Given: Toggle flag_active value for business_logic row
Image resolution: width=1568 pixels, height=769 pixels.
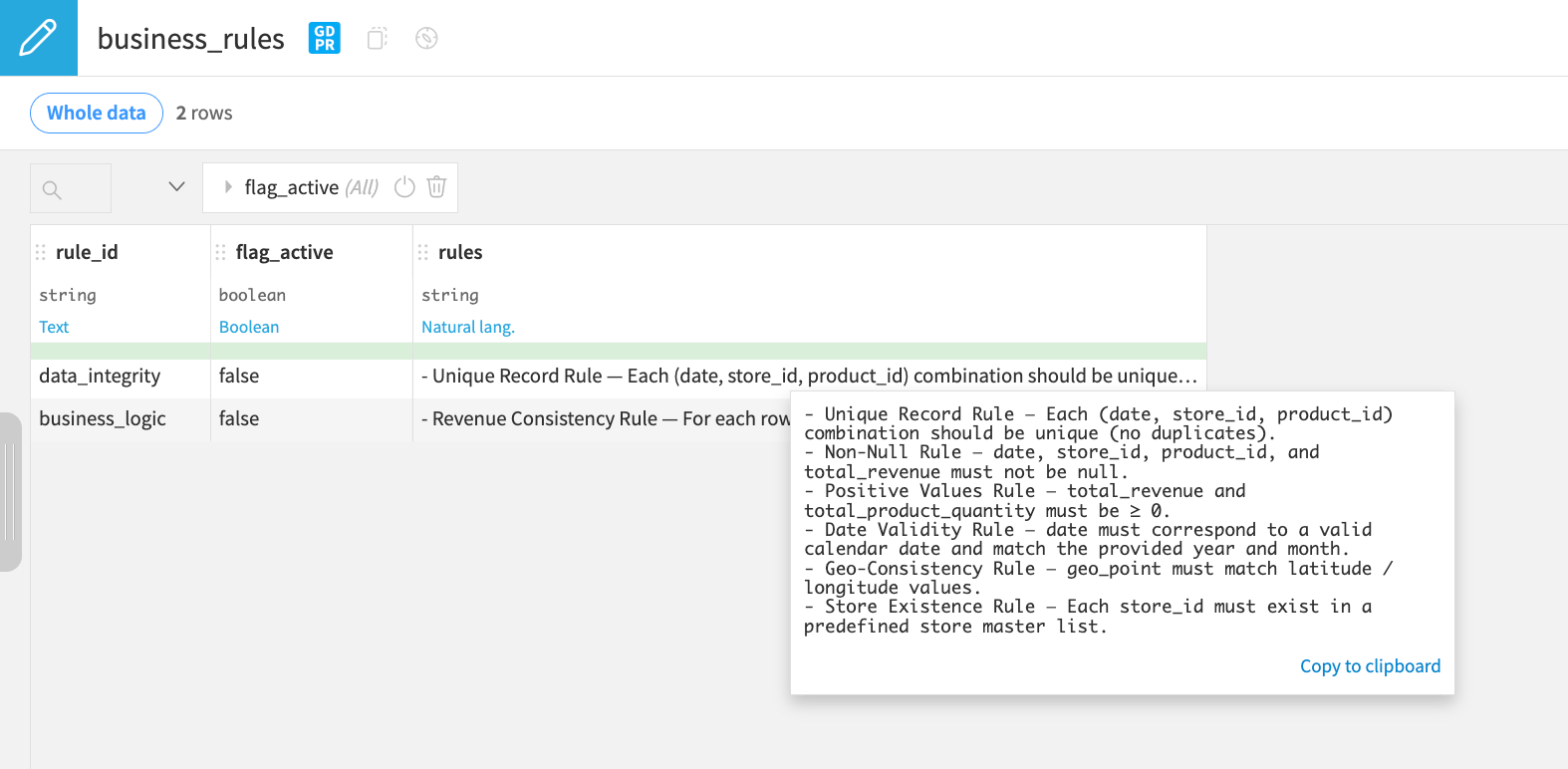Looking at the screenshot, I should tap(239, 418).
